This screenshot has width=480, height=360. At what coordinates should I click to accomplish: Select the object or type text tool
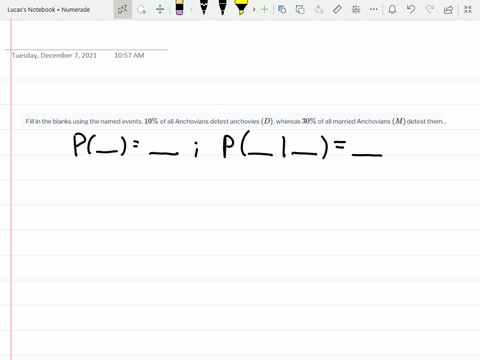click(122, 9)
